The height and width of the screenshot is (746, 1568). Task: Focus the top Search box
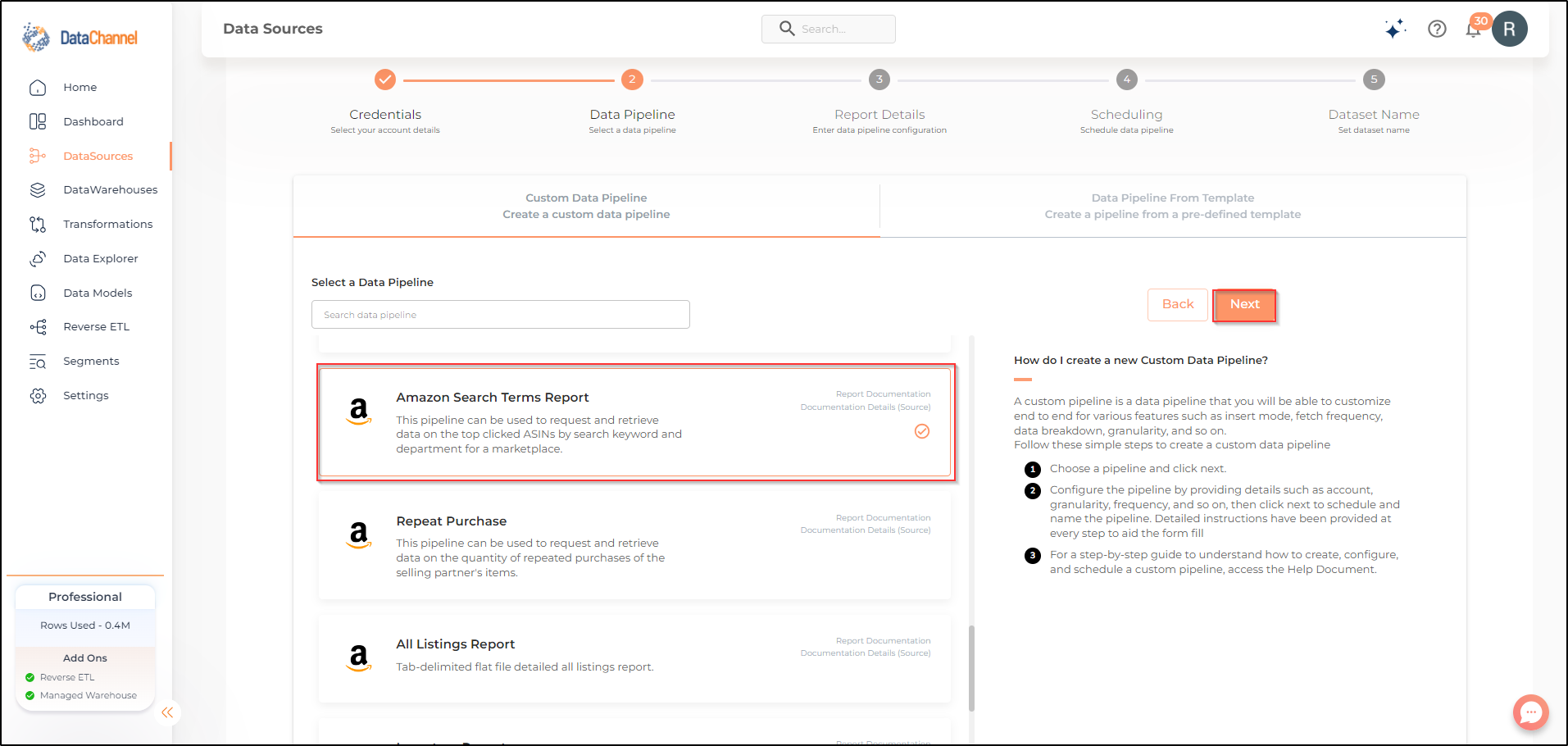(x=829, y=29)
